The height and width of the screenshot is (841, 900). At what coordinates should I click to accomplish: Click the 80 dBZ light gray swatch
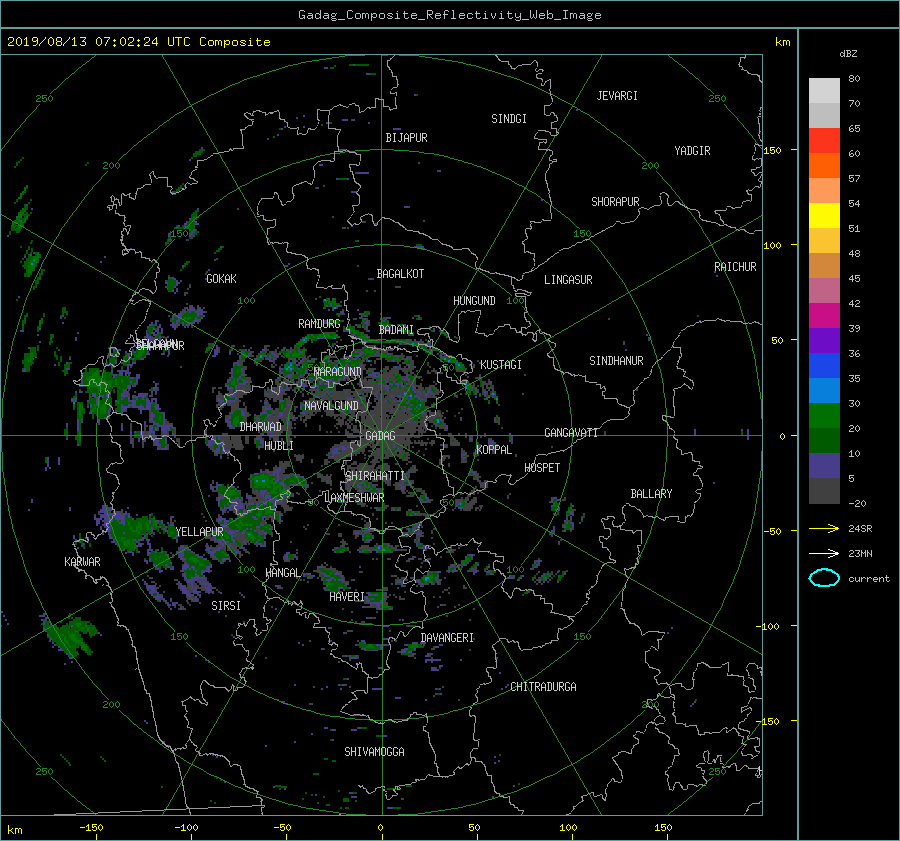(824, 91)
